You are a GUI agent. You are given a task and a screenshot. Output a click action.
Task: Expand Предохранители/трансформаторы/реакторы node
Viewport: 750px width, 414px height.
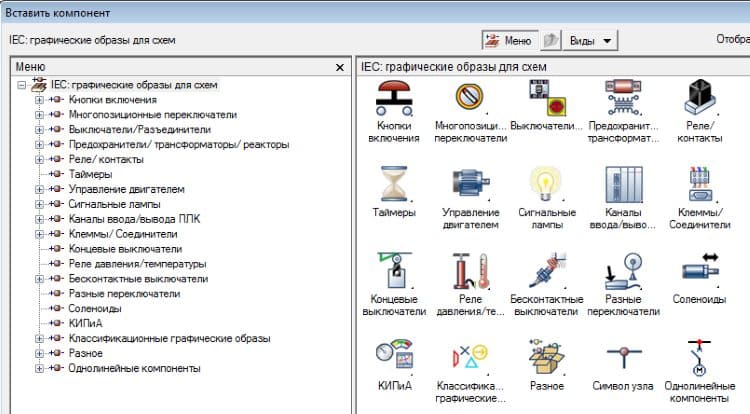pyautogui.click(x=39, y=144)
